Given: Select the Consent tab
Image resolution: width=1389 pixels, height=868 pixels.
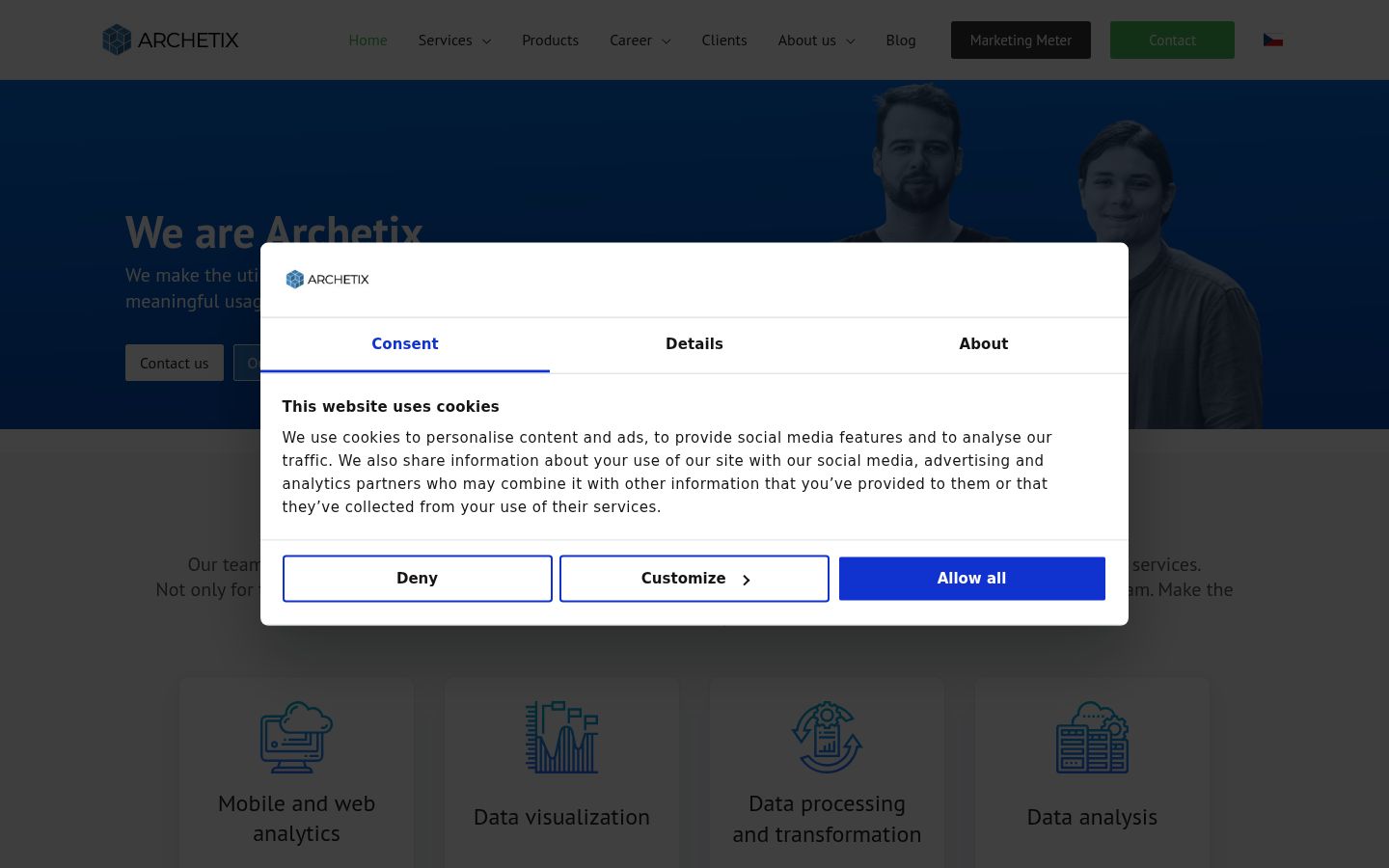Looking at the screenshot, I should (x=405, y=344).
